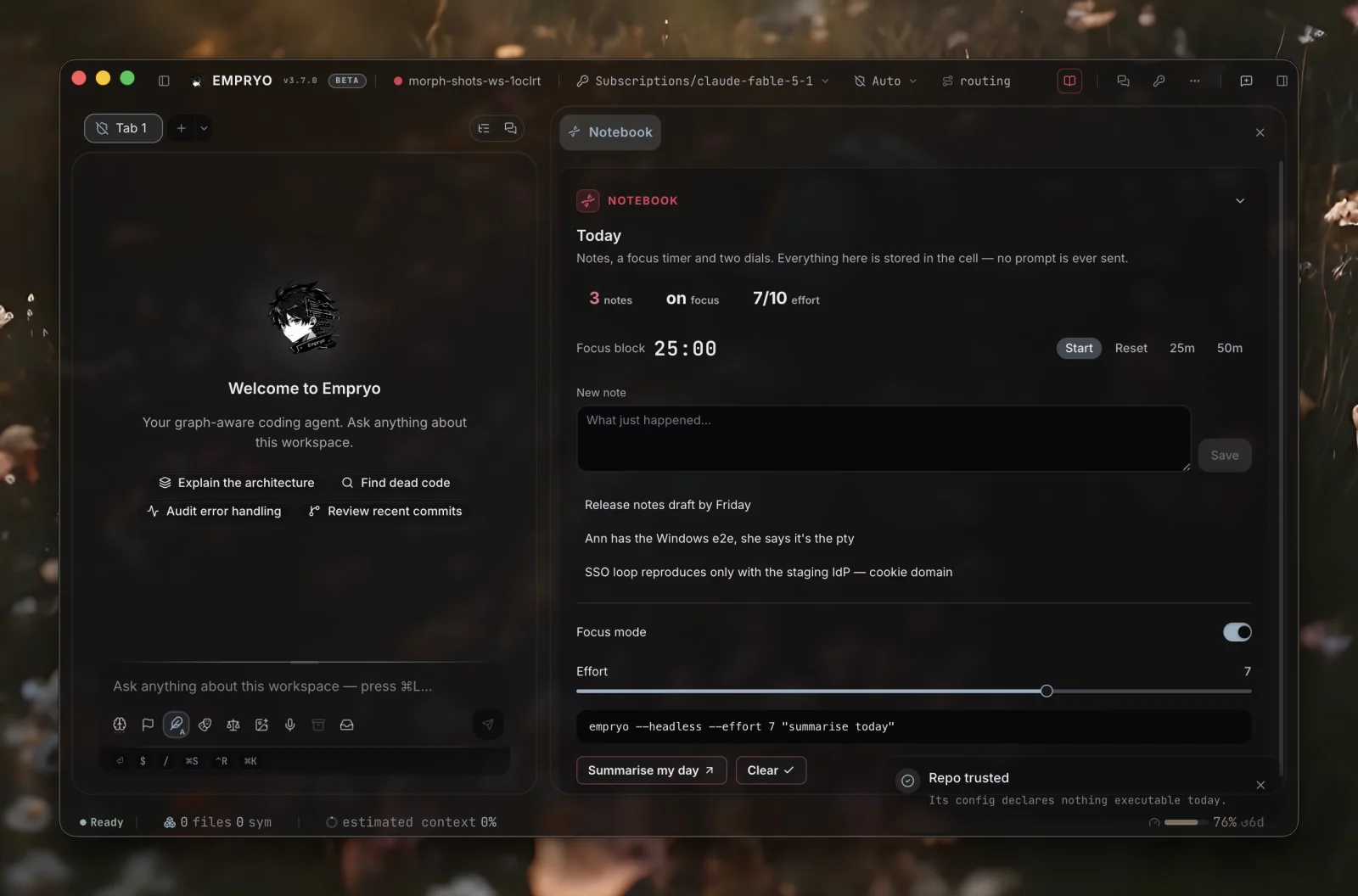Click the usage progress bar beside 76%
The height and width of the screenshot is (896, 1358).
click(1186, 822)
